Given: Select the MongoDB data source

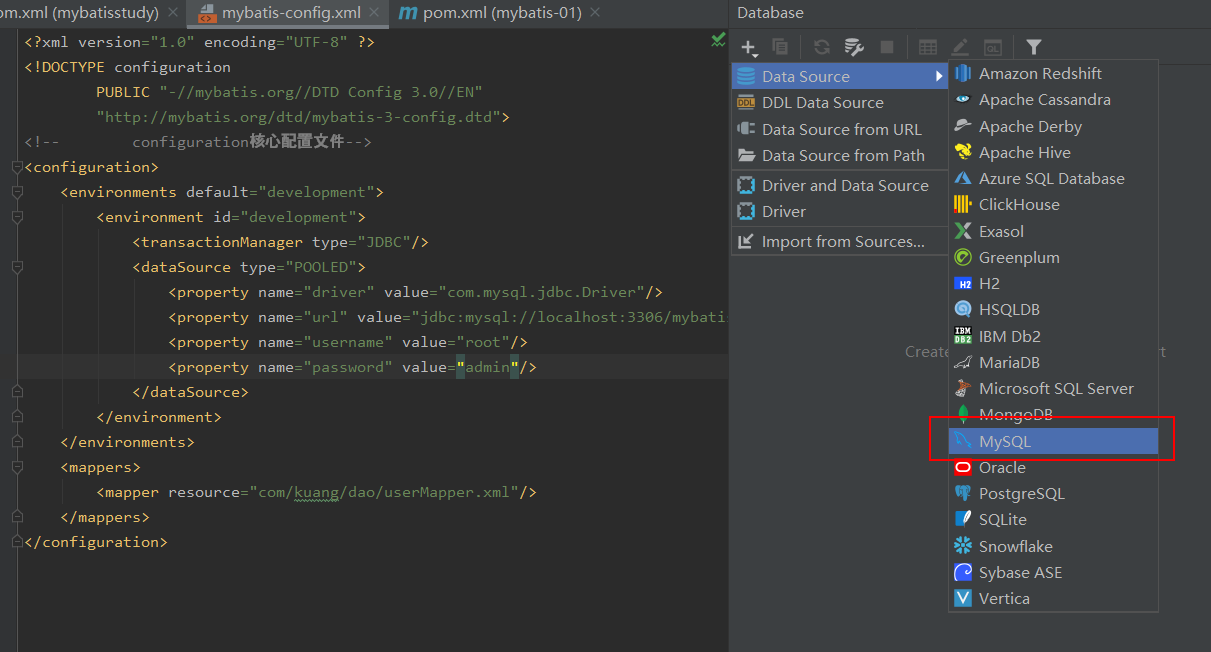Looking at the screenshot, I should click(x=1053, y=414).
